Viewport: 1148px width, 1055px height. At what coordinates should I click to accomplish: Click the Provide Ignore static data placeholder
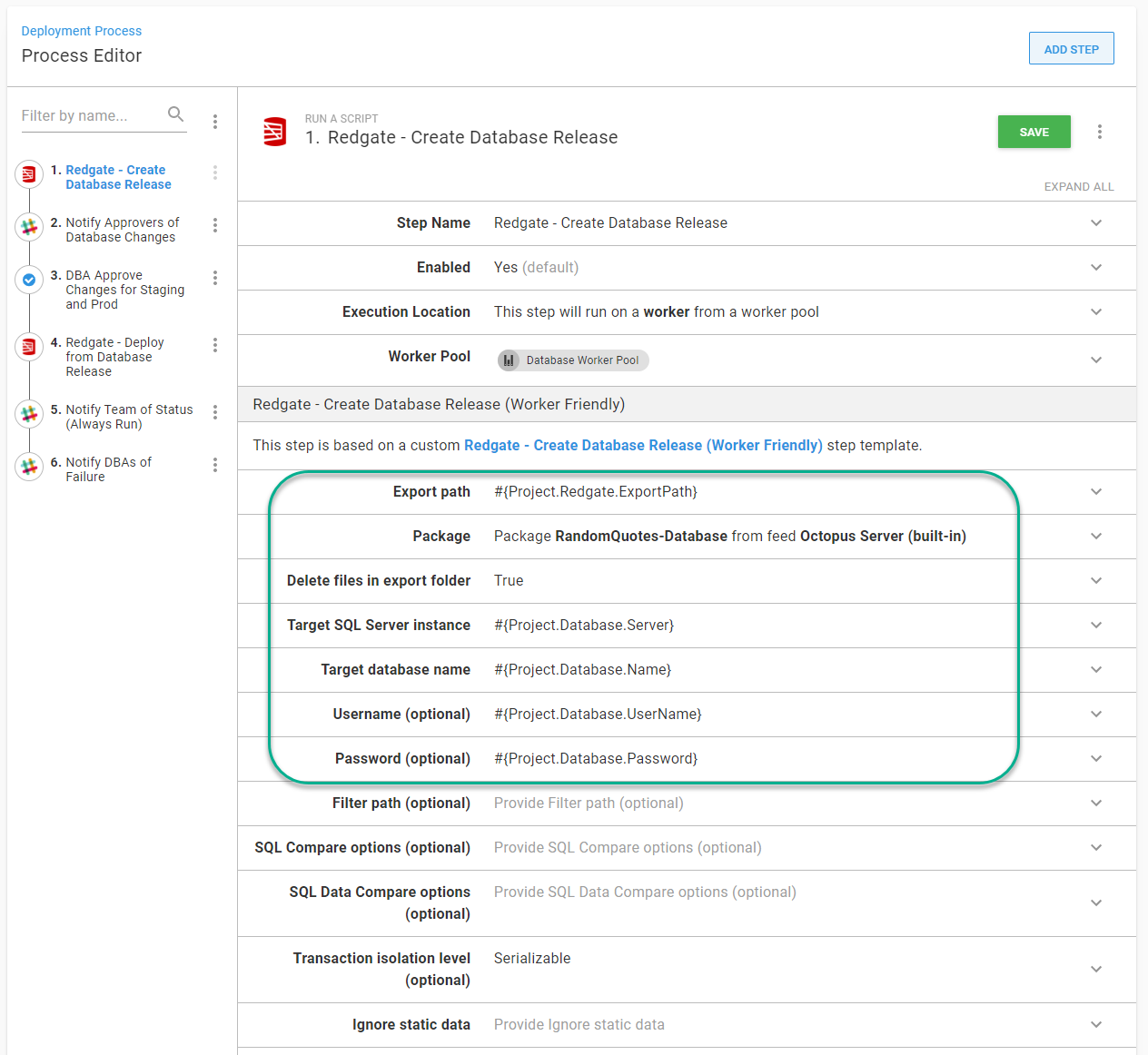(x=579, y=1025)
